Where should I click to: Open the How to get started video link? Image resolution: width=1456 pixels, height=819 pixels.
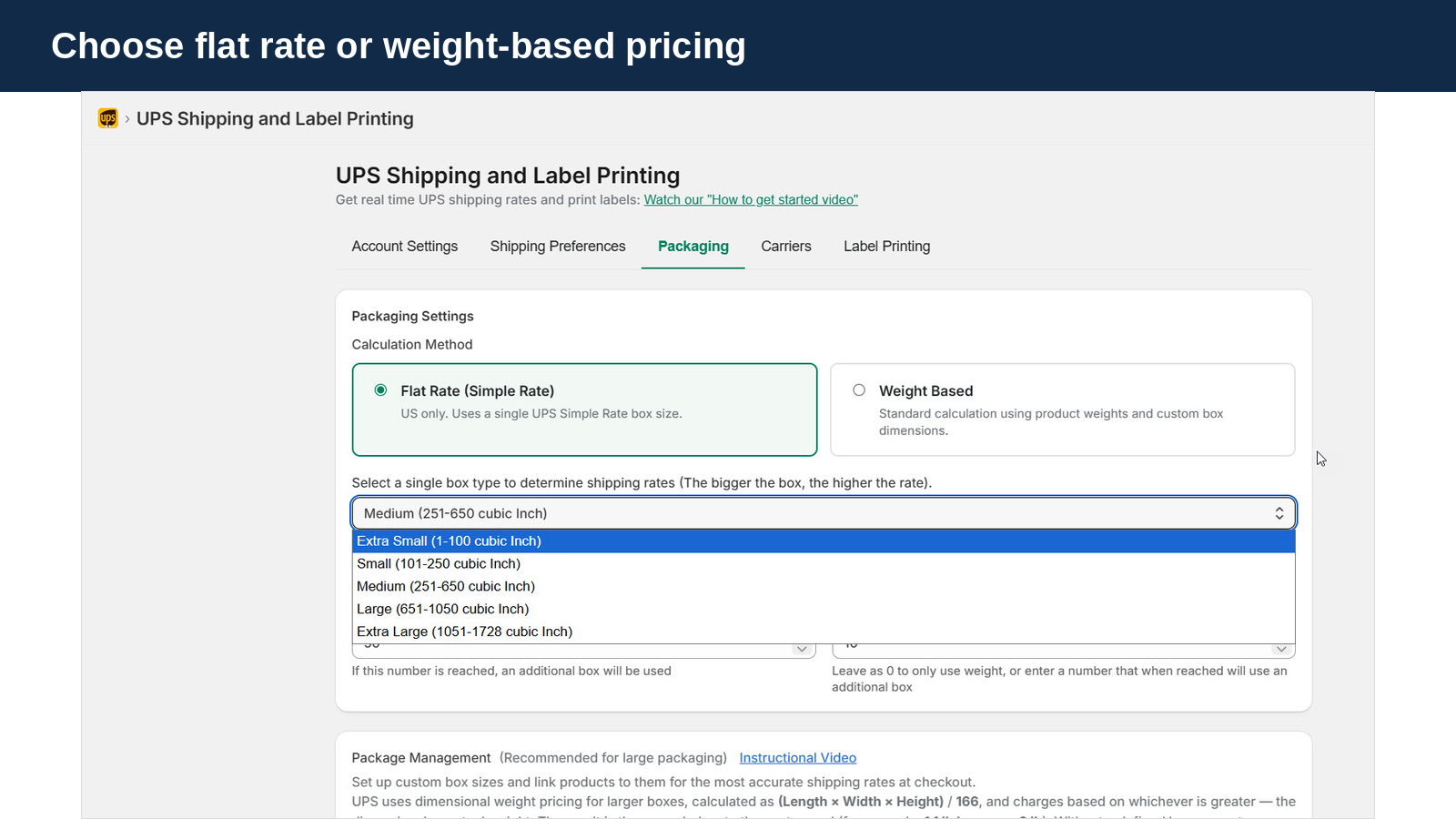[x=751, y=200]
